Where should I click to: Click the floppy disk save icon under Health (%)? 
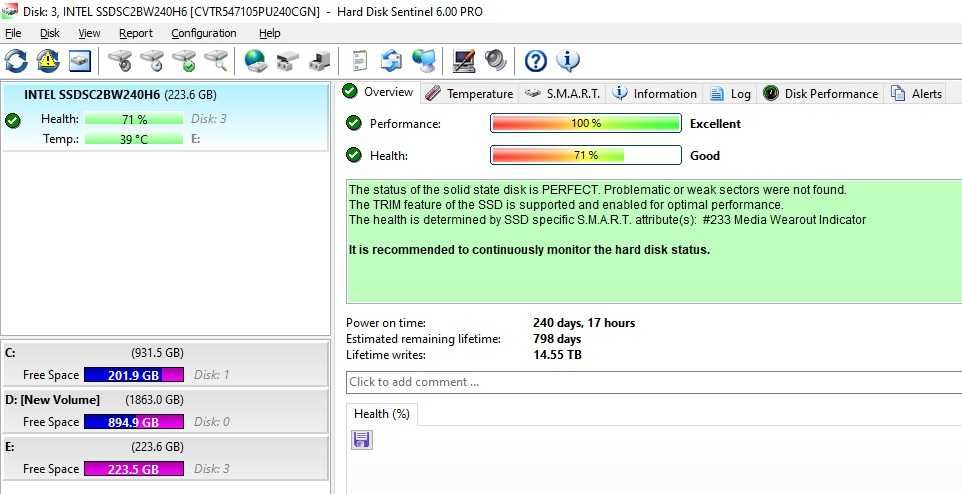click(361, 440)
